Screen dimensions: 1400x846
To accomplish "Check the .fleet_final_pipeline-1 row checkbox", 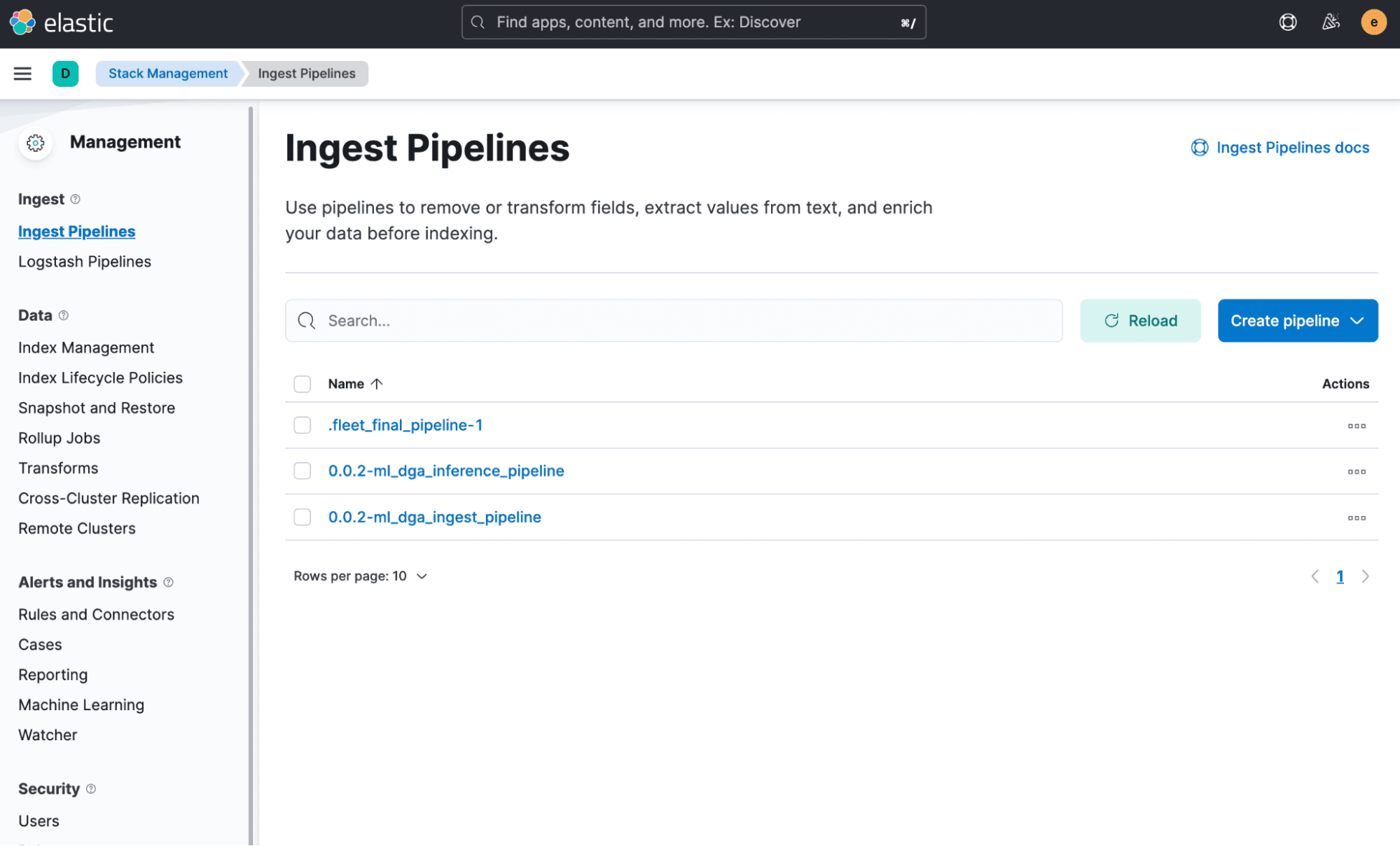I will pos(302,425).
